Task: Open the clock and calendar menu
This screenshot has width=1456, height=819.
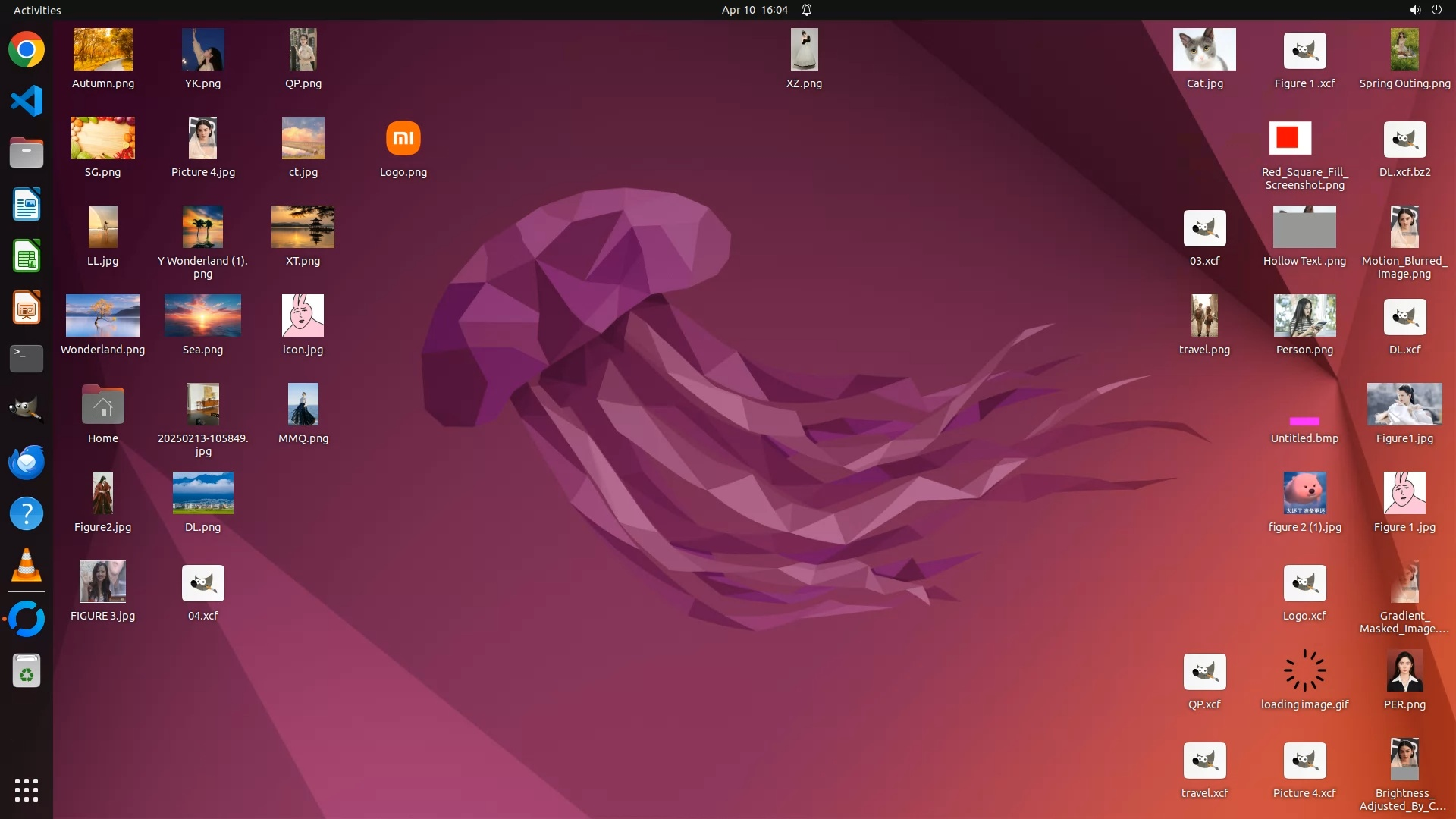Action: (754, 10)
